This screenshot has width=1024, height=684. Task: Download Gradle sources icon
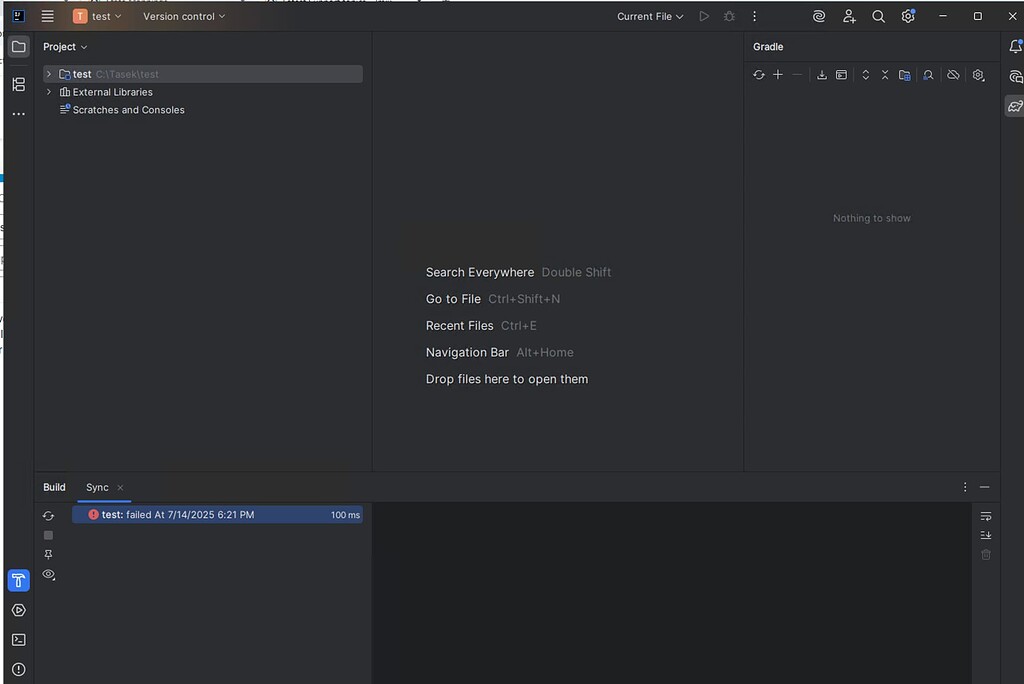(822, 75)
